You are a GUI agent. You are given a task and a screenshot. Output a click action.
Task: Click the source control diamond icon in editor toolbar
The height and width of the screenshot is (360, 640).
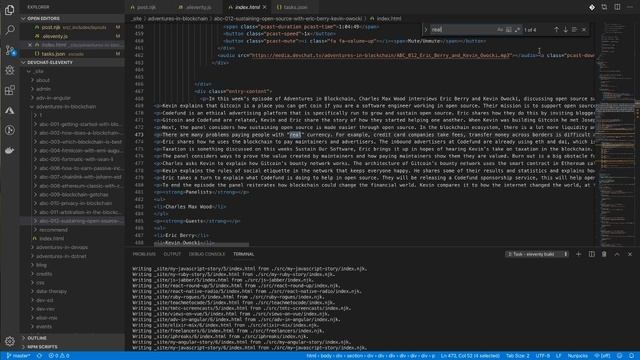[x=591, y=7]
